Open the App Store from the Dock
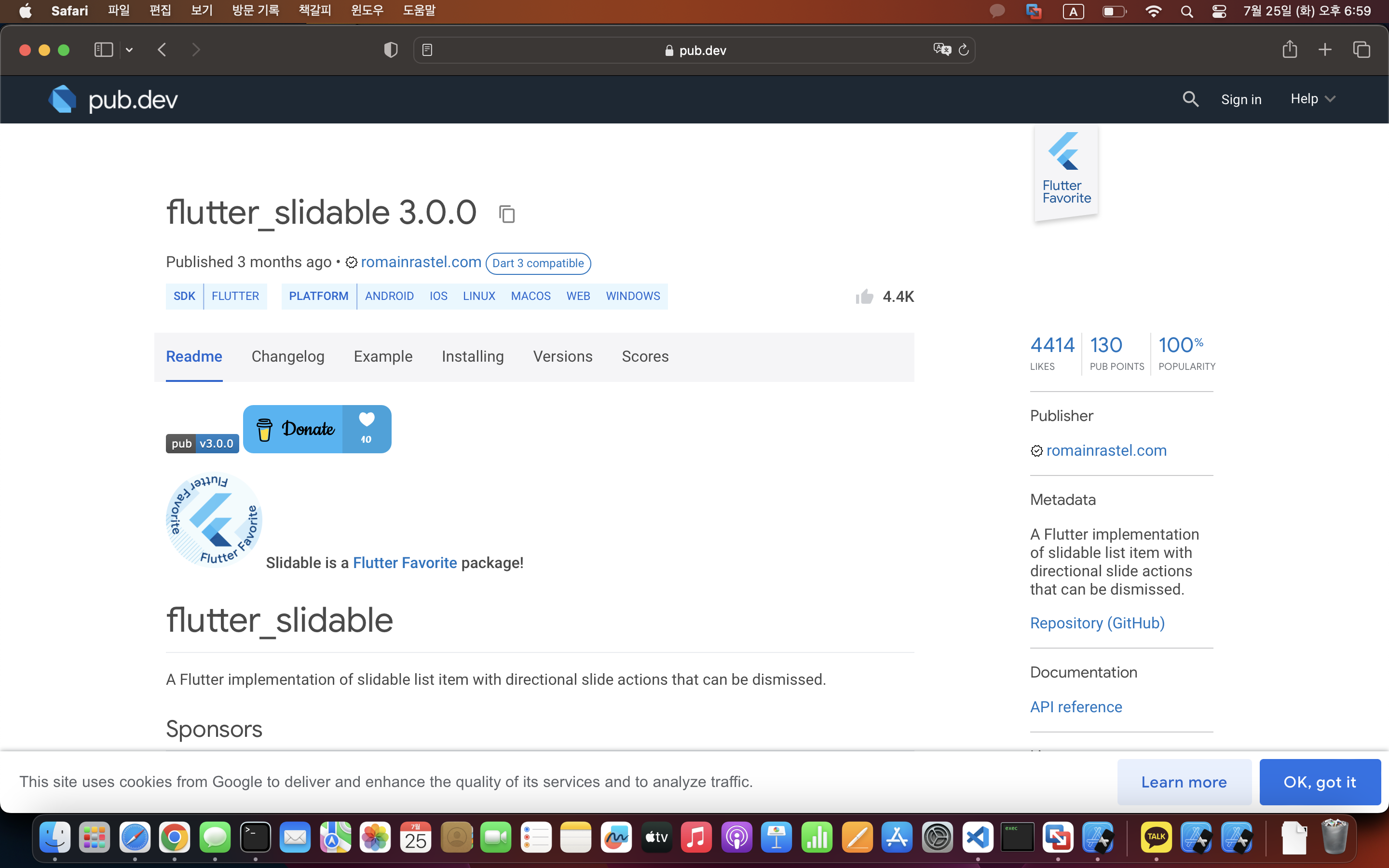The image size is (1389, 868). [897, 838]
